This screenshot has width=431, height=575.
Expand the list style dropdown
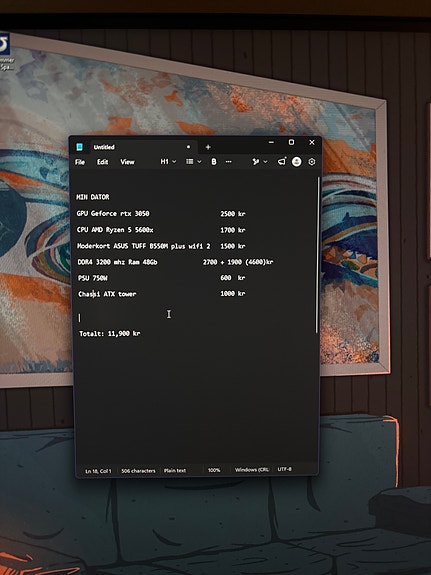coord(193,162)
